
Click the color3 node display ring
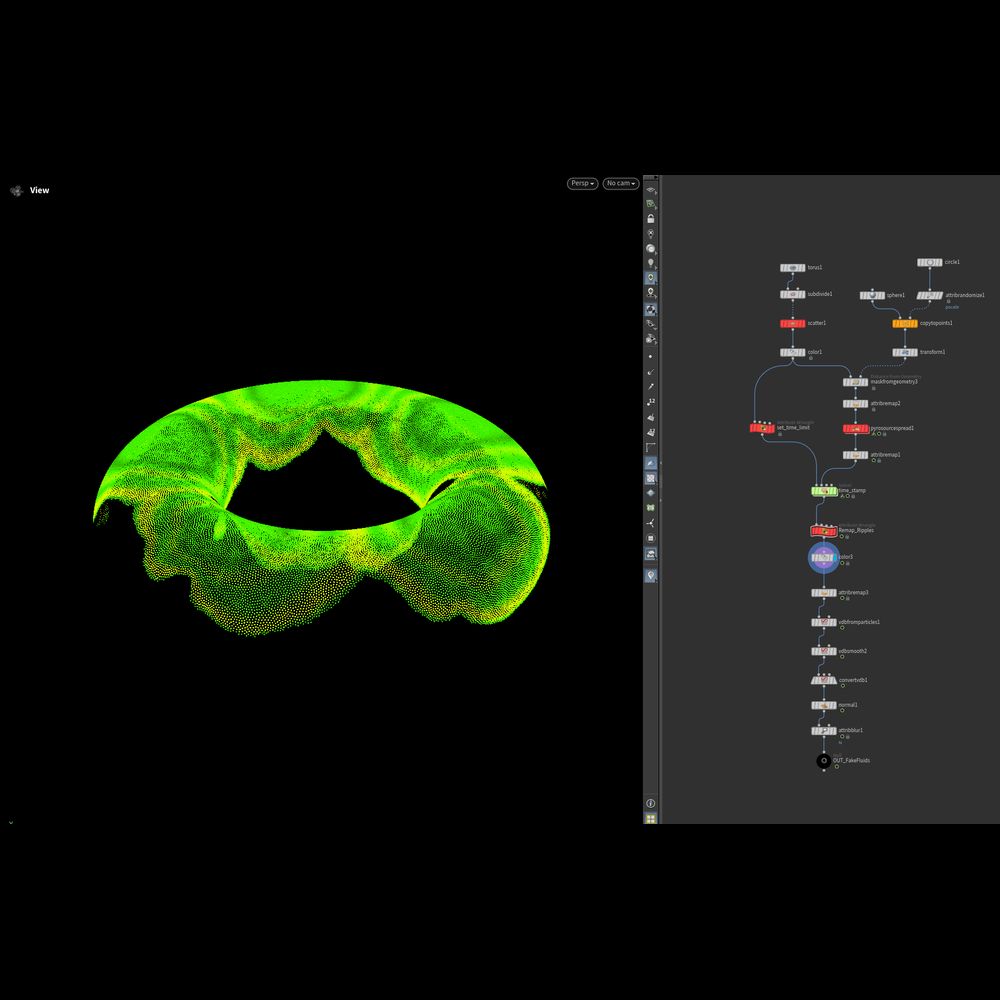tap(823, 558)
